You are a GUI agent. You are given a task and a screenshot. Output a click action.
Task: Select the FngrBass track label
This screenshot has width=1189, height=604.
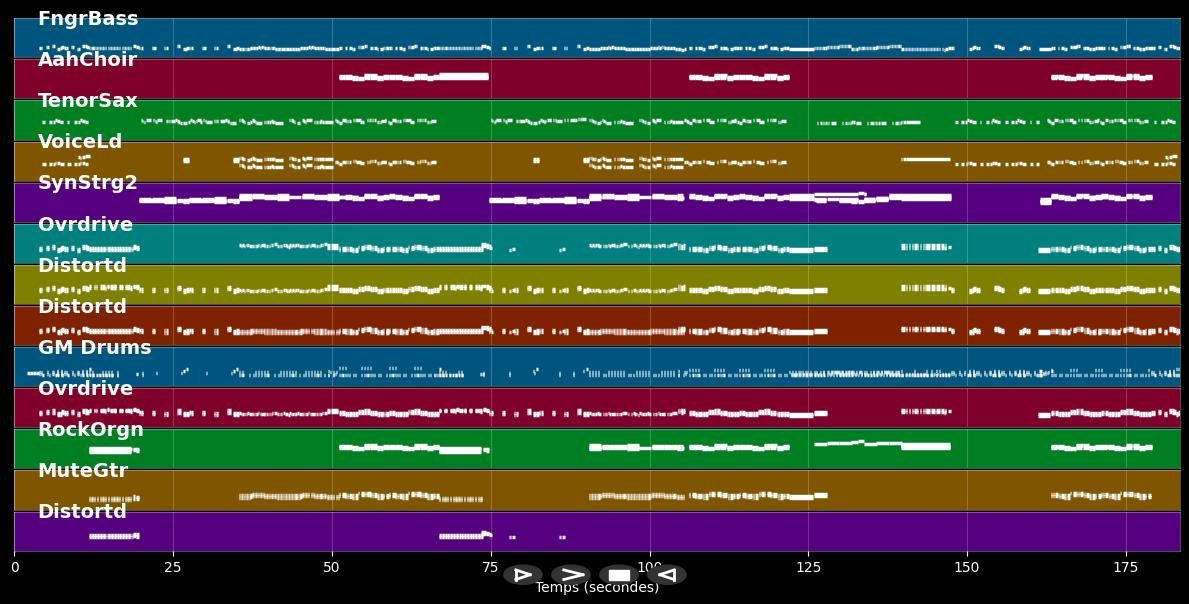88,19
